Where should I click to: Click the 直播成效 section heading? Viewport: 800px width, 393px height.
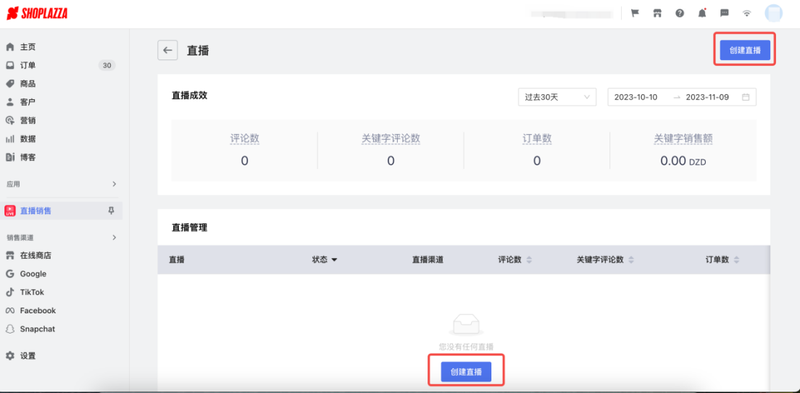(x=189, y=95)
